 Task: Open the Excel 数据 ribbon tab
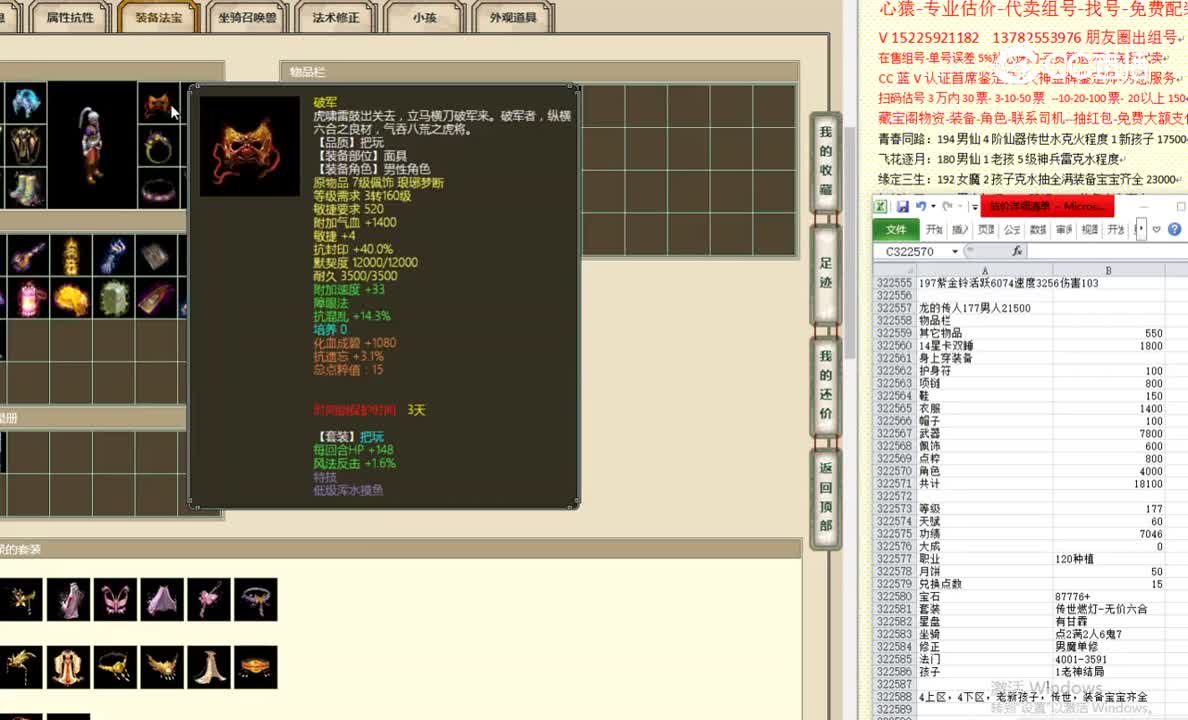[1038, 229]
